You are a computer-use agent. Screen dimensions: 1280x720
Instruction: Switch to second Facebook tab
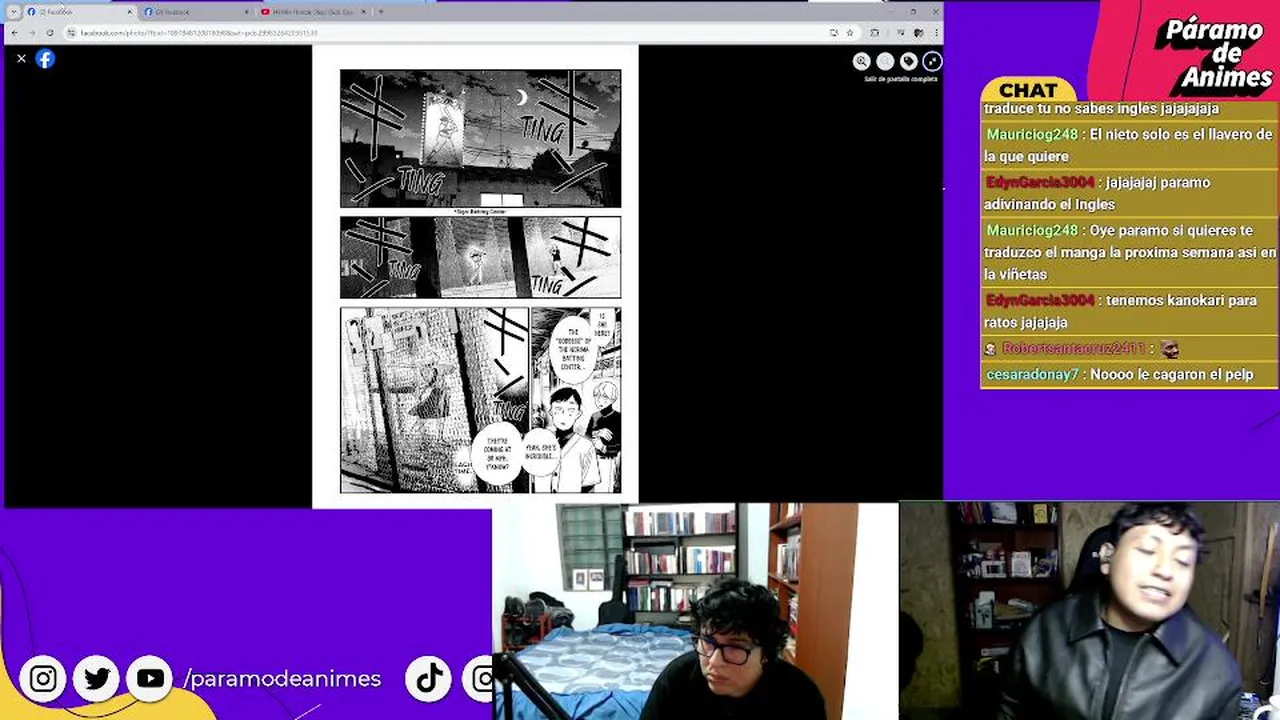coord(196,12)
